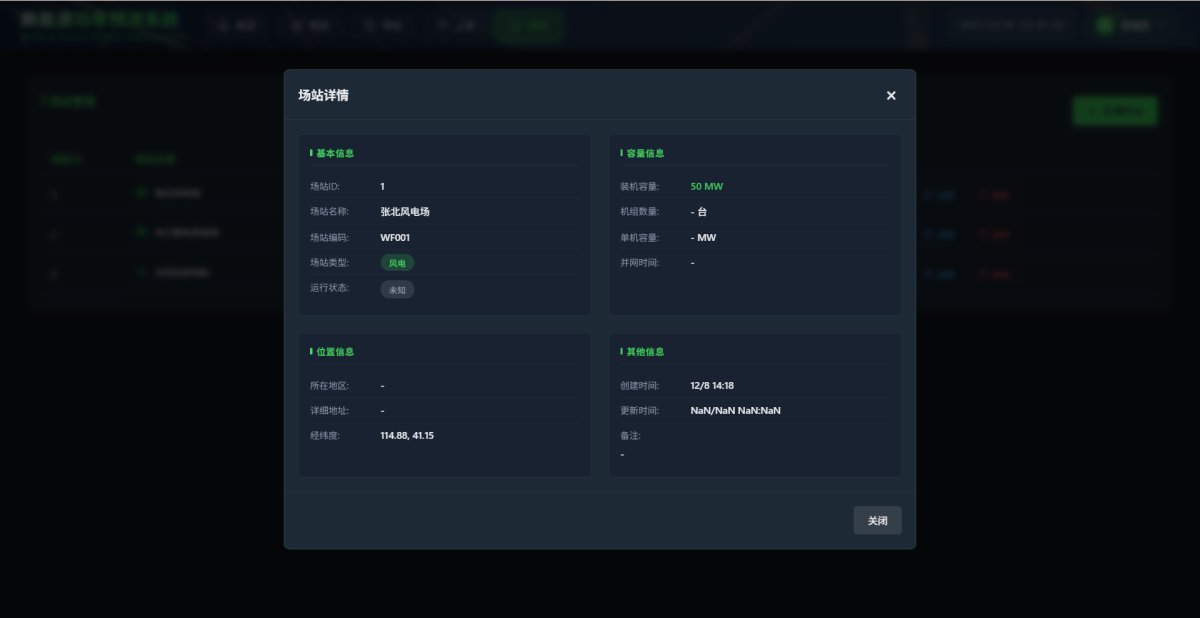Screen dimensions: 1200x618
Task: Close the 场站详情 dialog with X icon
Action: click(x=891, y=96)
